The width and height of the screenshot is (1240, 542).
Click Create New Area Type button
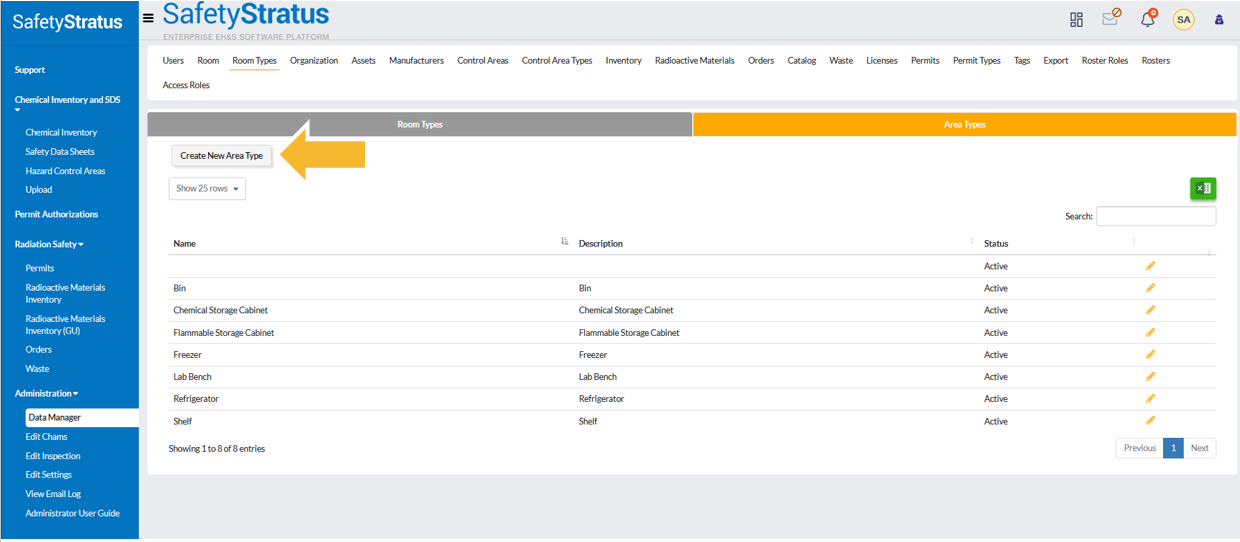point(222,156)
